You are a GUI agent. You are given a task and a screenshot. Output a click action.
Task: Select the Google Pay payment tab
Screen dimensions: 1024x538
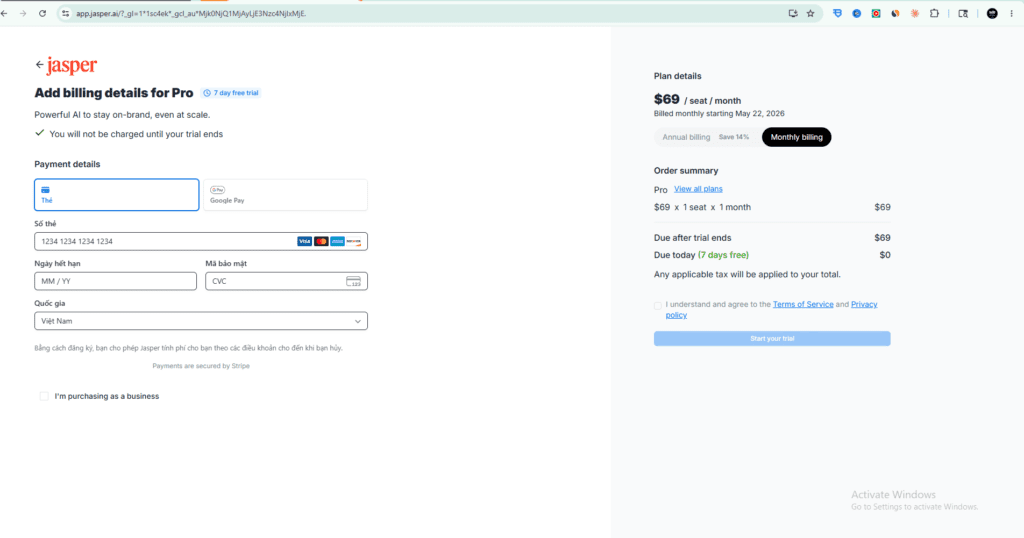(285, 195)
